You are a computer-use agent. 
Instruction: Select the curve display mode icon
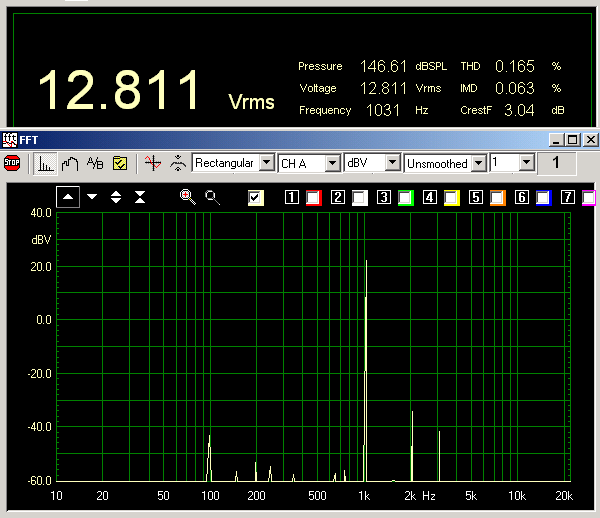(x=70, y=162)
